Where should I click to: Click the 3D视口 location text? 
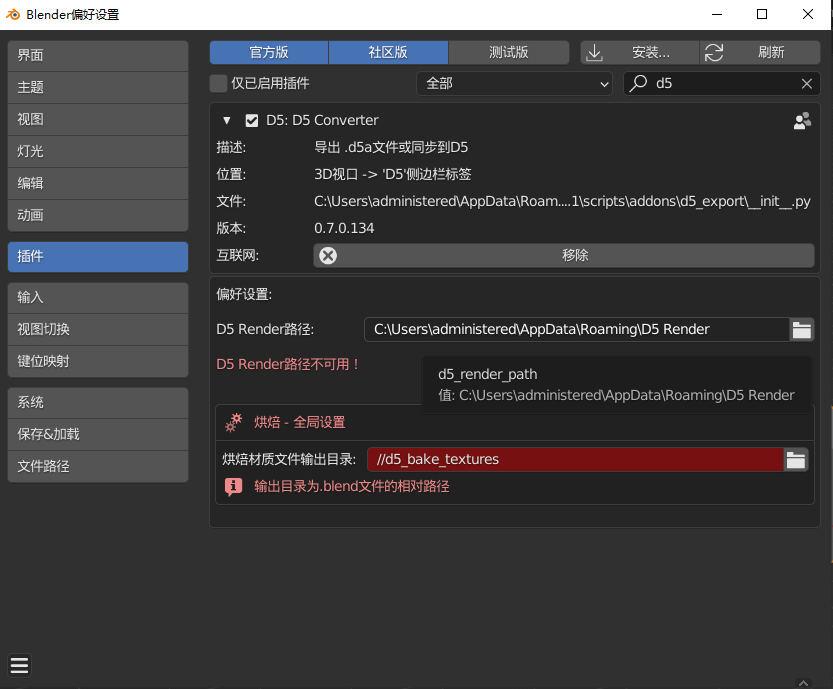(x=393, y=175)
